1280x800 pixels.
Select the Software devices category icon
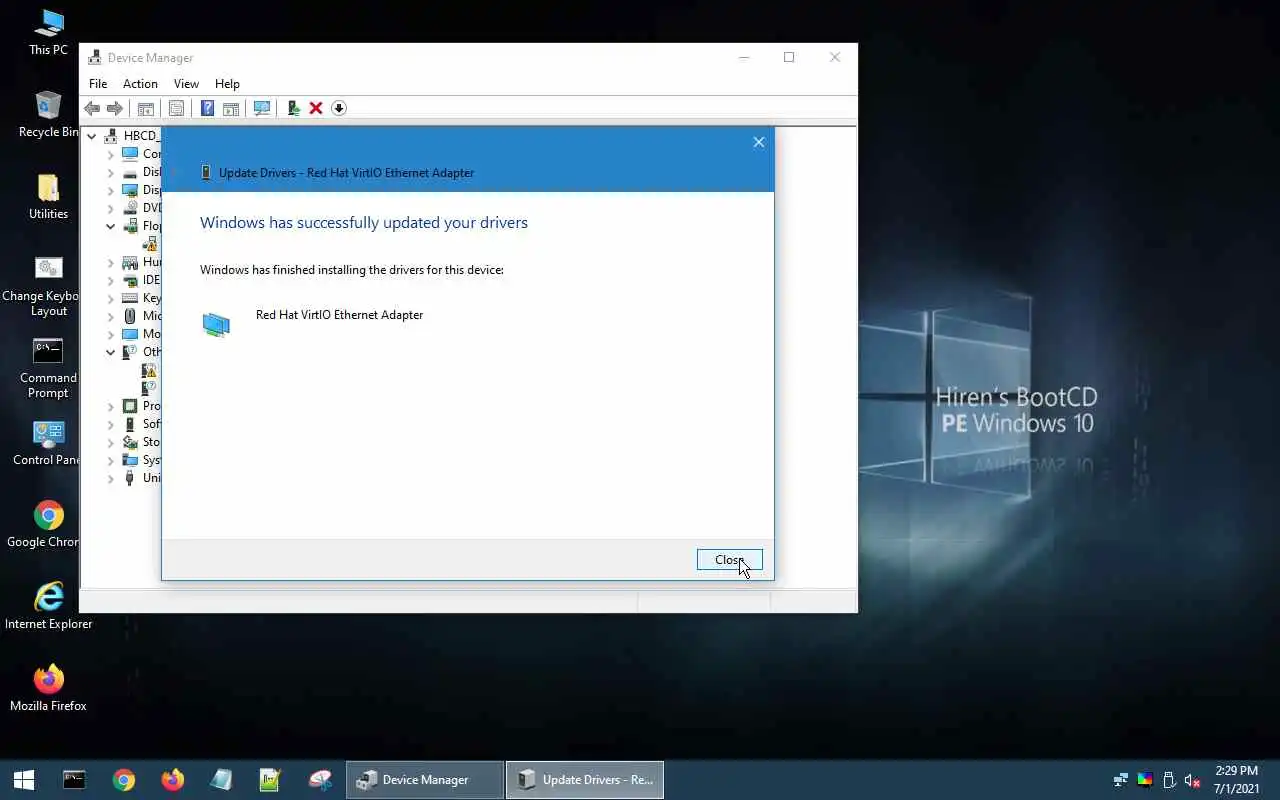[x=130, y=424]
